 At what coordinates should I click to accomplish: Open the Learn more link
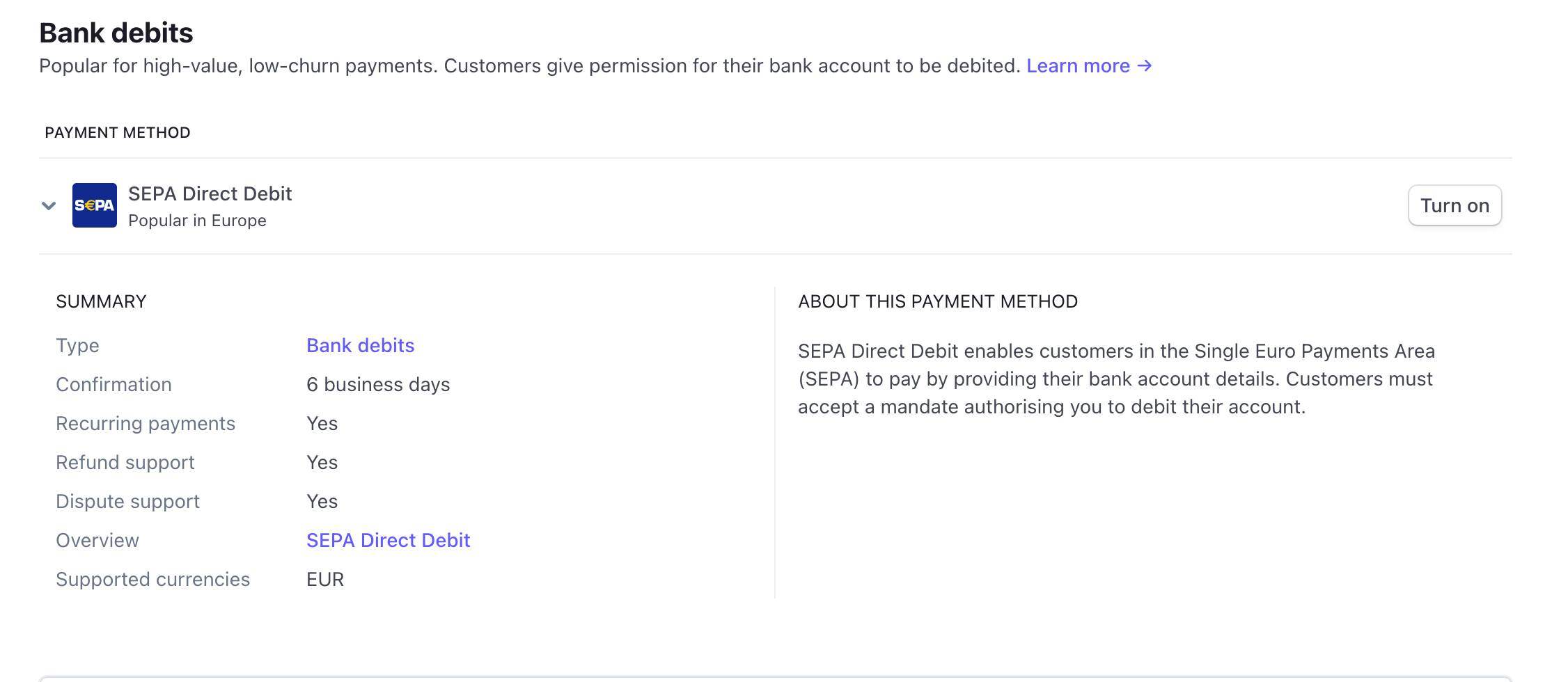[1078, 66]
